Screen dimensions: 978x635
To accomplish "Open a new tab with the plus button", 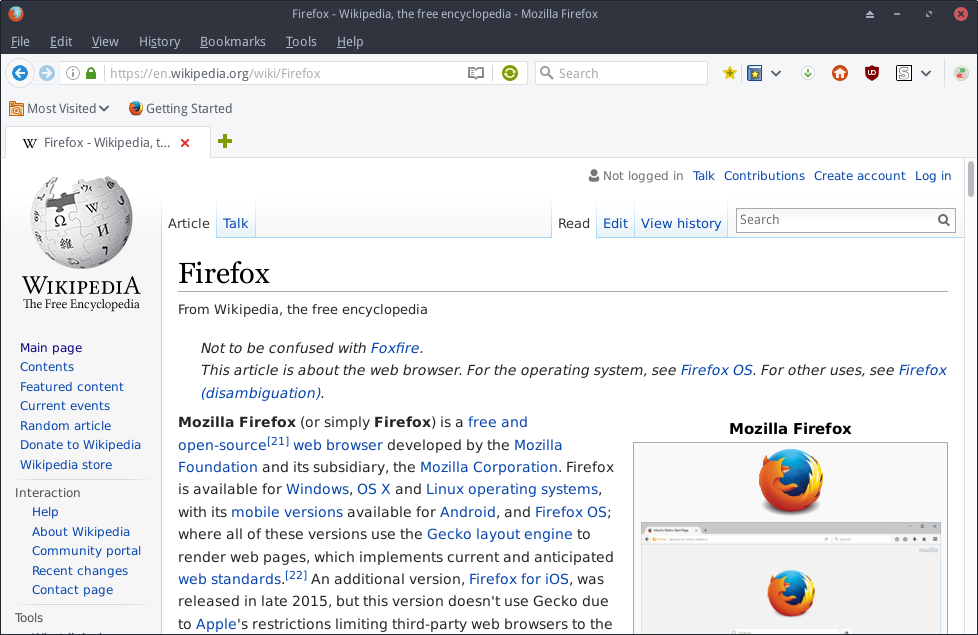I will (225, 141).
